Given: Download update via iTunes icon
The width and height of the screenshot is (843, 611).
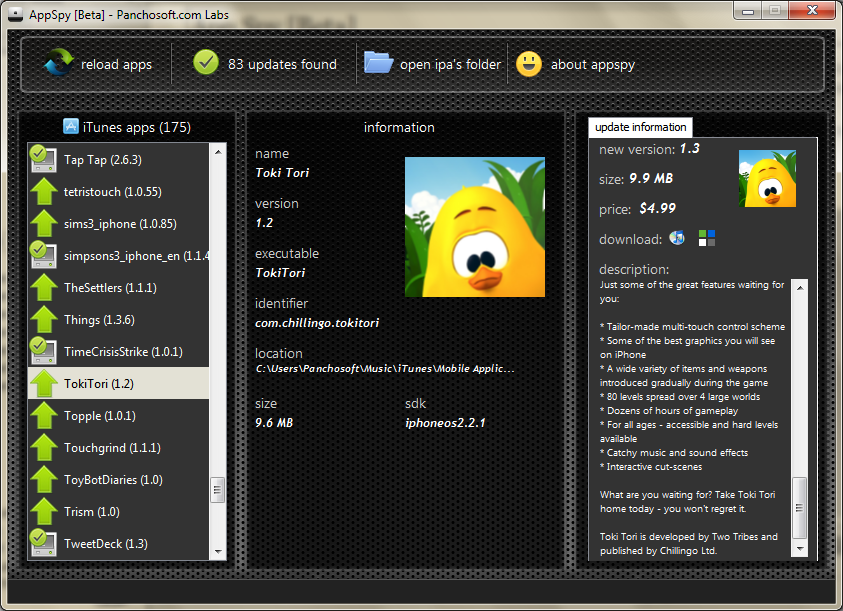Looking at the screenshot, I should pyautogui.click(x=677, y=237).
